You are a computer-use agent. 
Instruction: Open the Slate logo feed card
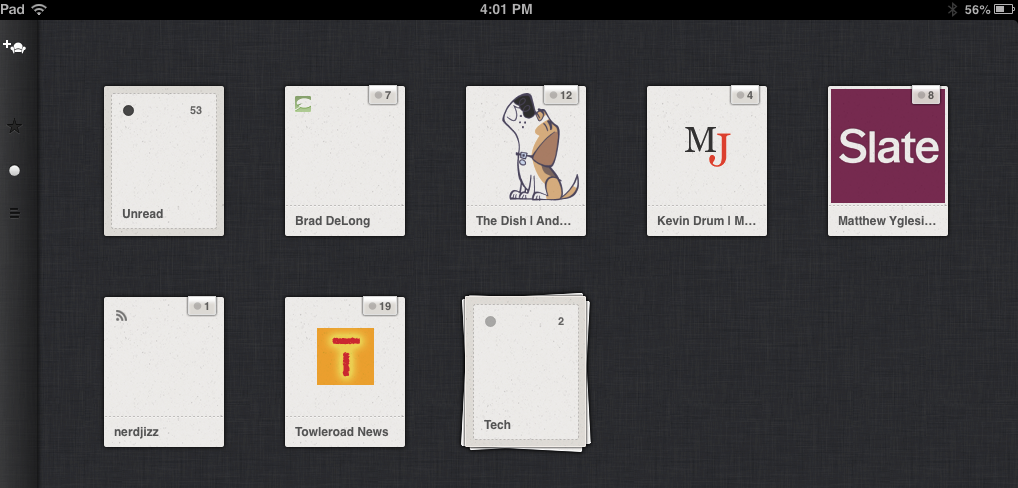(888, 148)
